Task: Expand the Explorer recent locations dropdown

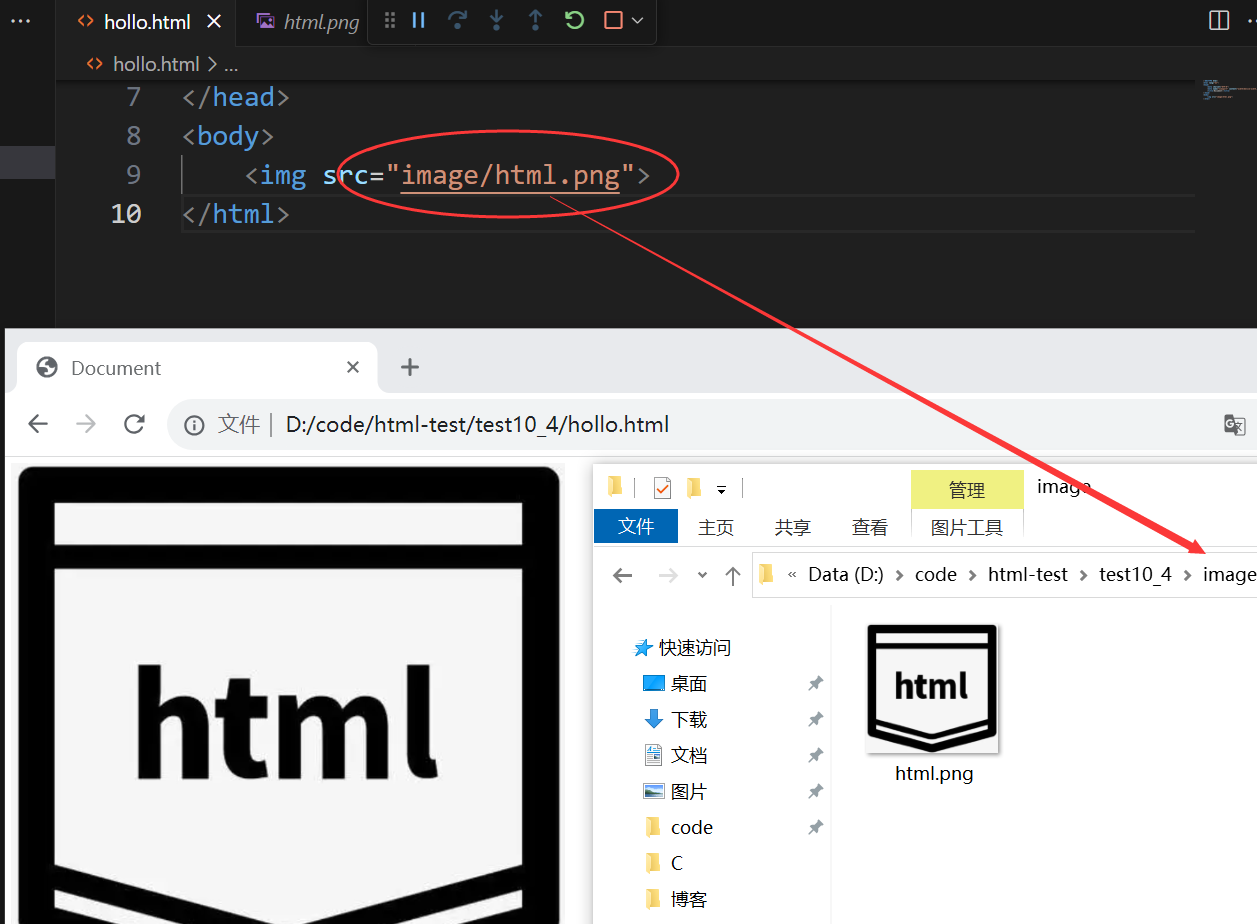Action: [x=702, y=575]
